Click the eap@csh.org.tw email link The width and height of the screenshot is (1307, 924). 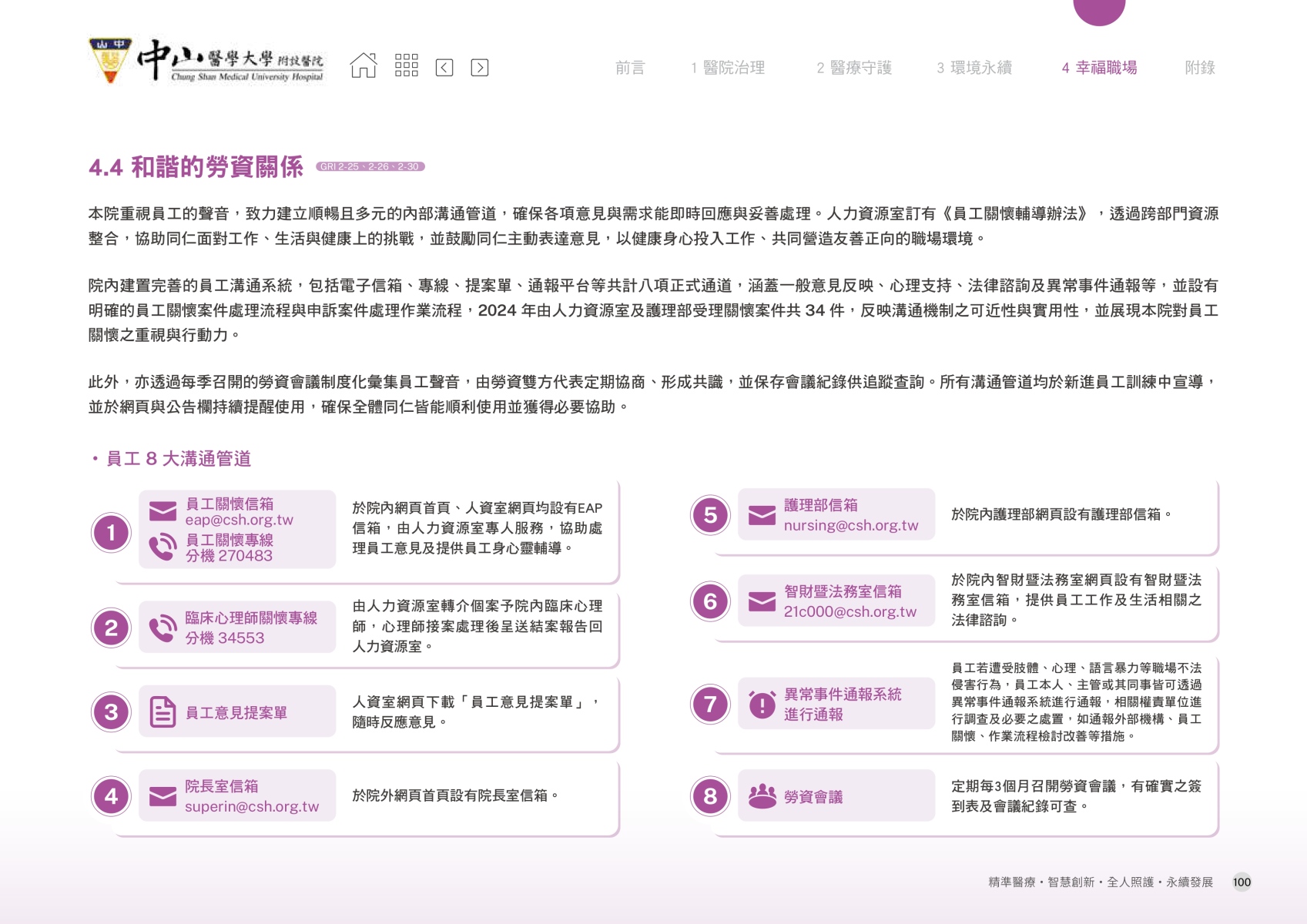coord(239,520)
